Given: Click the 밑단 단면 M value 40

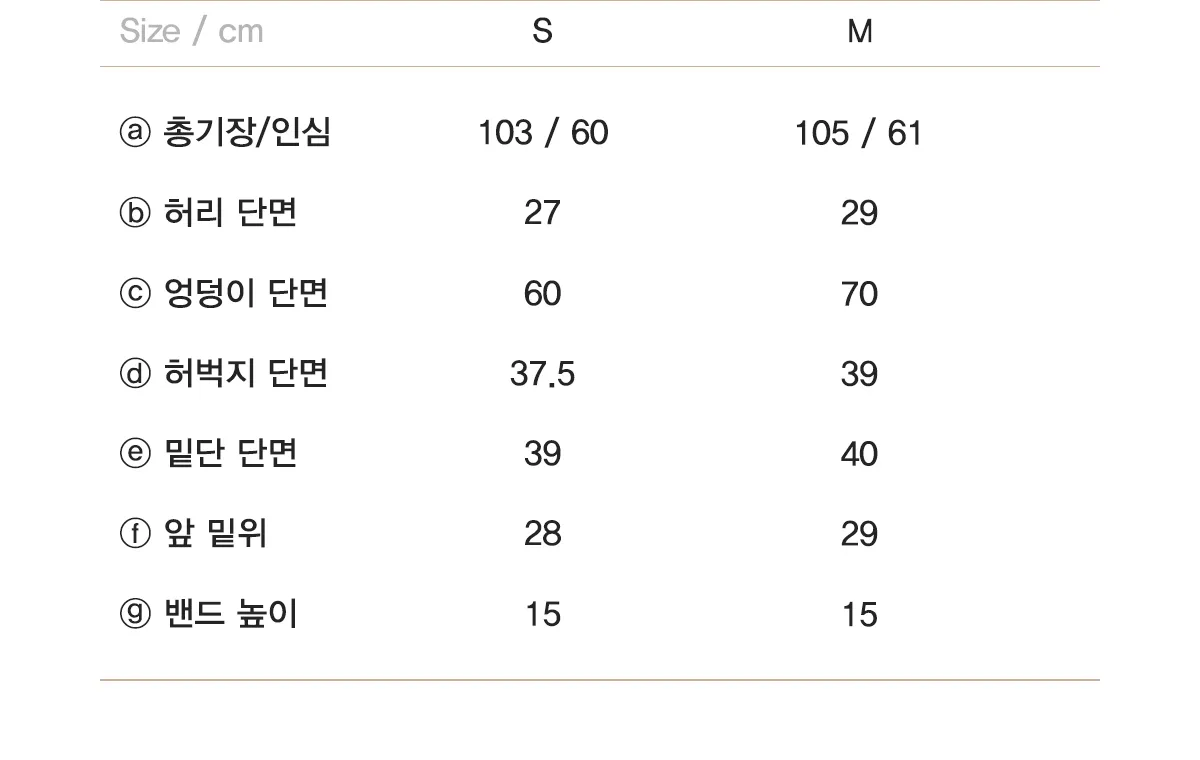Looking at the screenshot, I should tap(859, 454).
